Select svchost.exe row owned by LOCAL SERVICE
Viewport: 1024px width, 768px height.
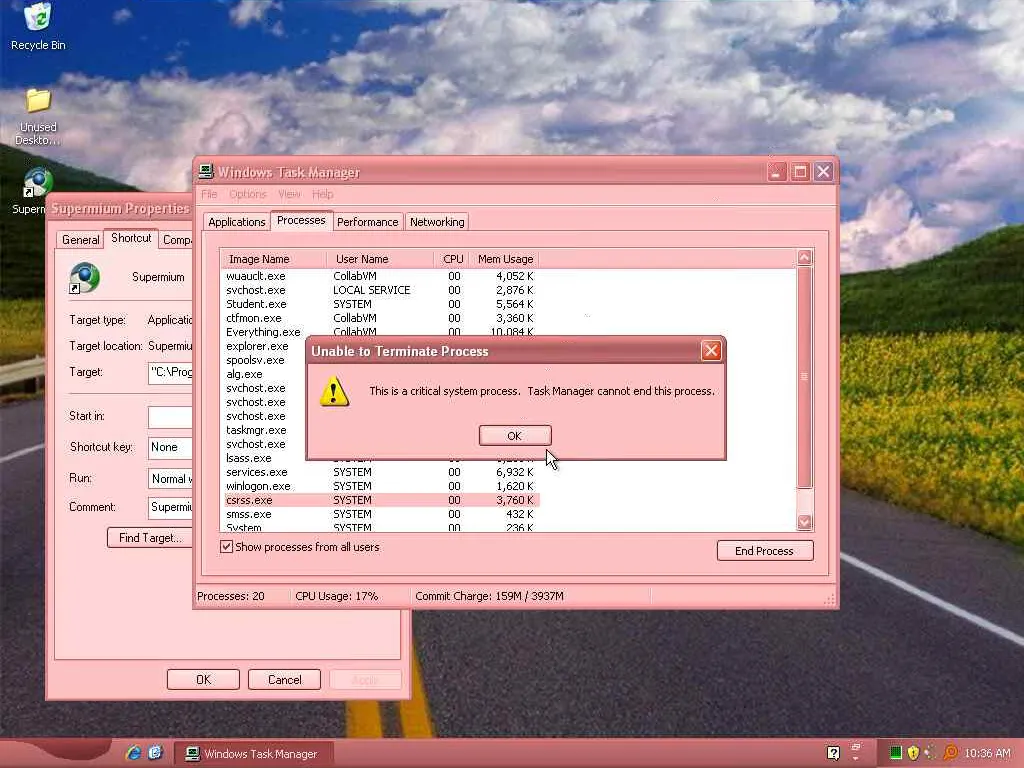click(x=381, y=290)
